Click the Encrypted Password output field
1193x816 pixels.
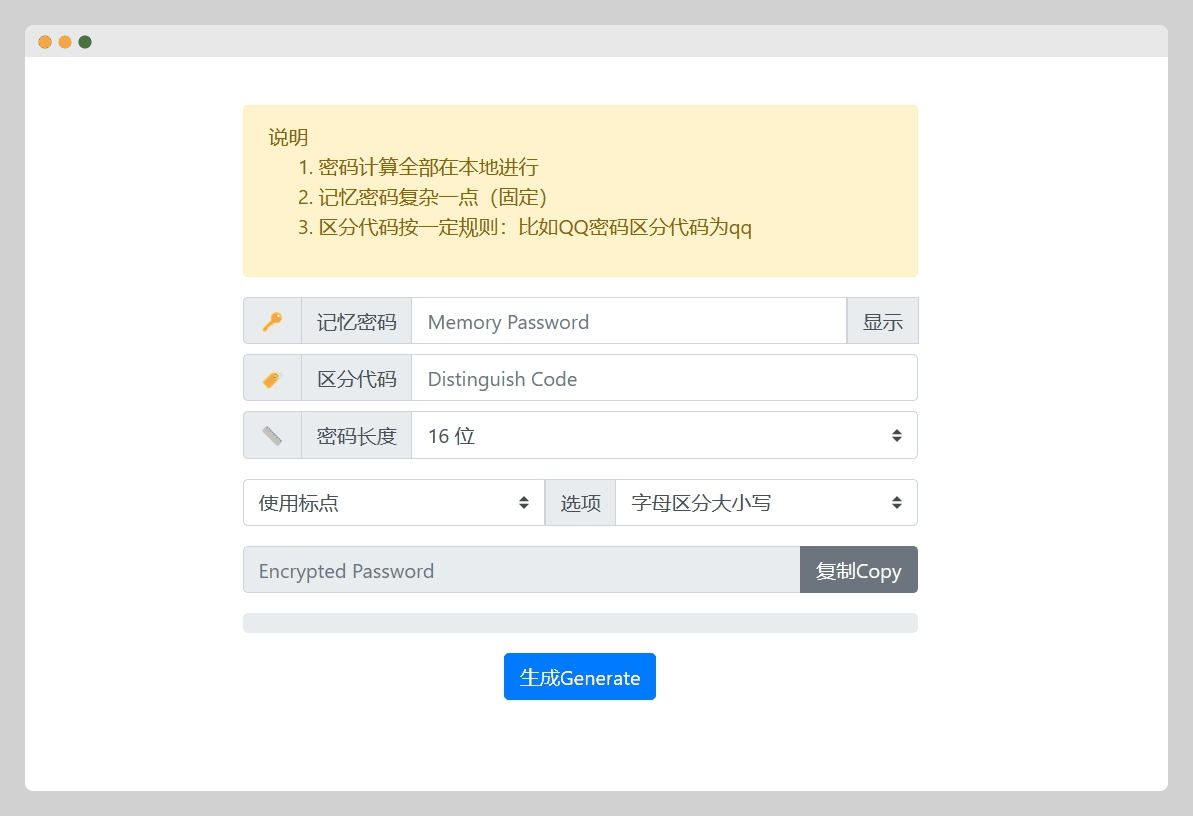tap(521, 570)
